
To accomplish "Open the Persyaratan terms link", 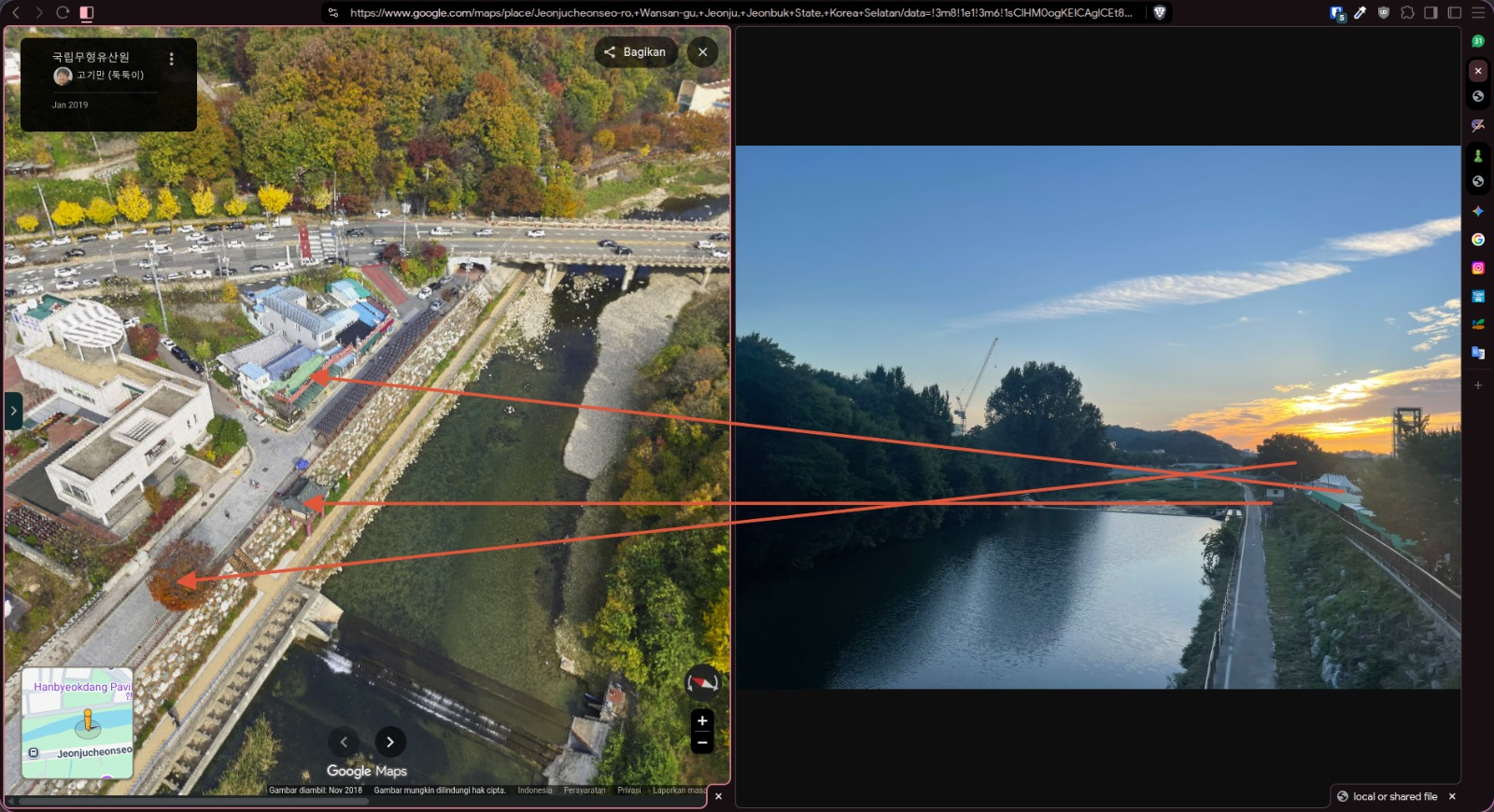I will point(585,791).
